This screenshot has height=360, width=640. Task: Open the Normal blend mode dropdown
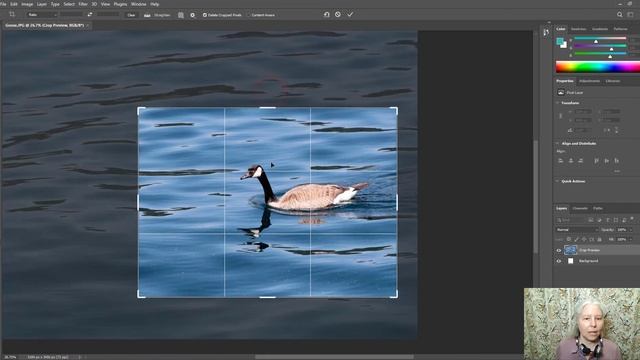pyautogui.click(x=577, y=230)
